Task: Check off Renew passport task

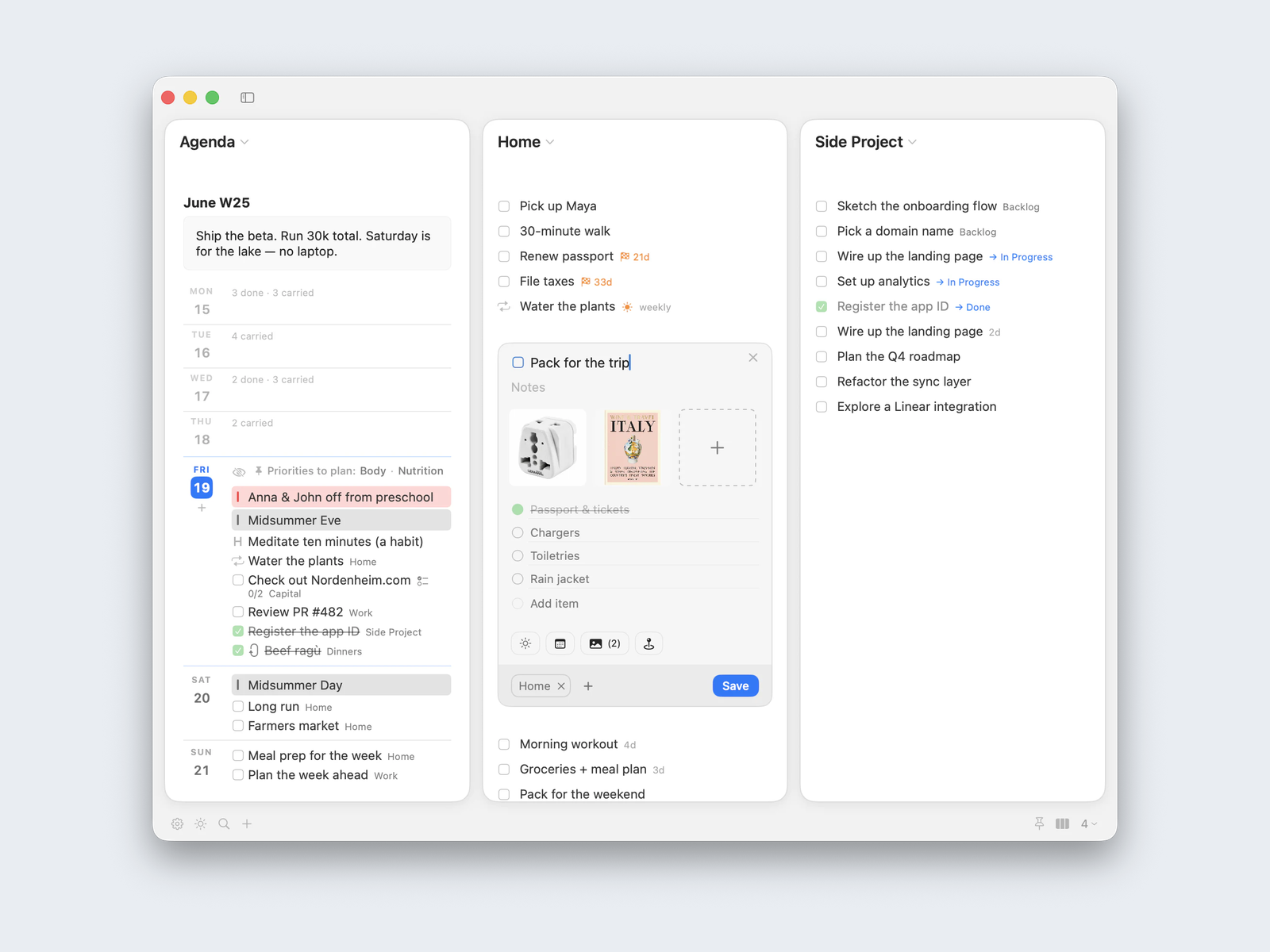Action: point(504,256)
